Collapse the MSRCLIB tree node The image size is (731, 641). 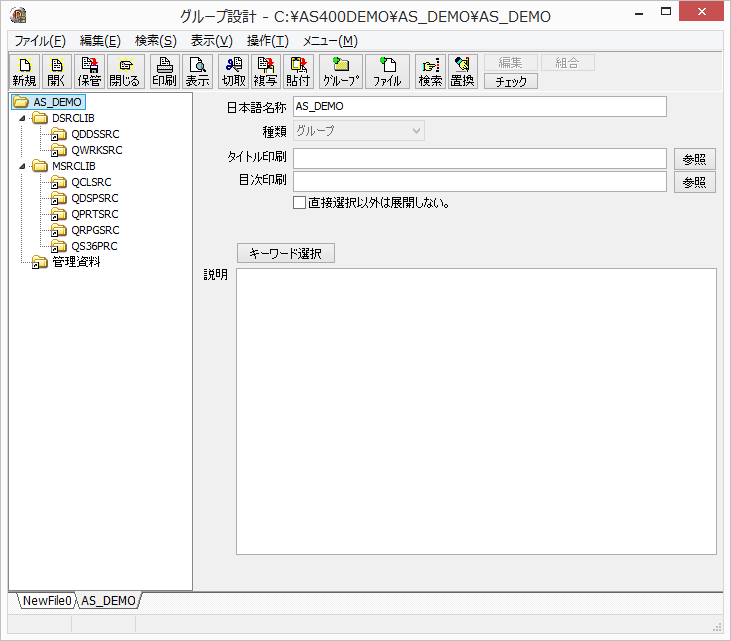pos(22,166)
